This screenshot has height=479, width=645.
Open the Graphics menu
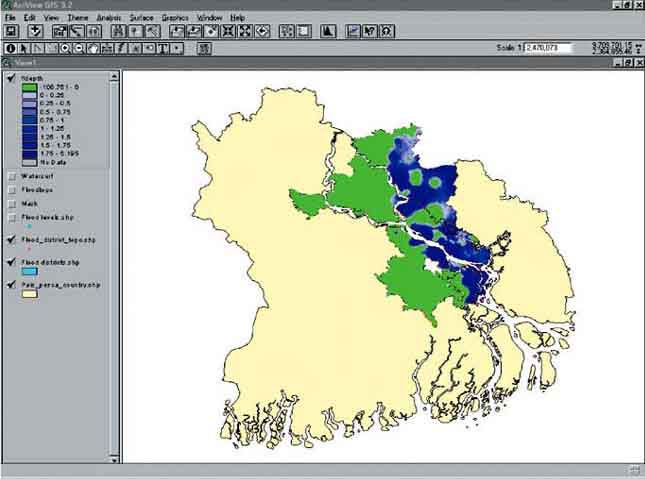[x=175, y=18]
